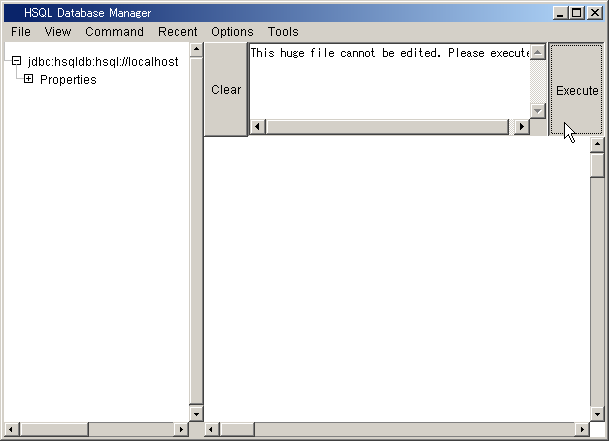Screen dimensions: 609x441
Task: Click the tree panel vertical scrollbar track
Action: 196,231
